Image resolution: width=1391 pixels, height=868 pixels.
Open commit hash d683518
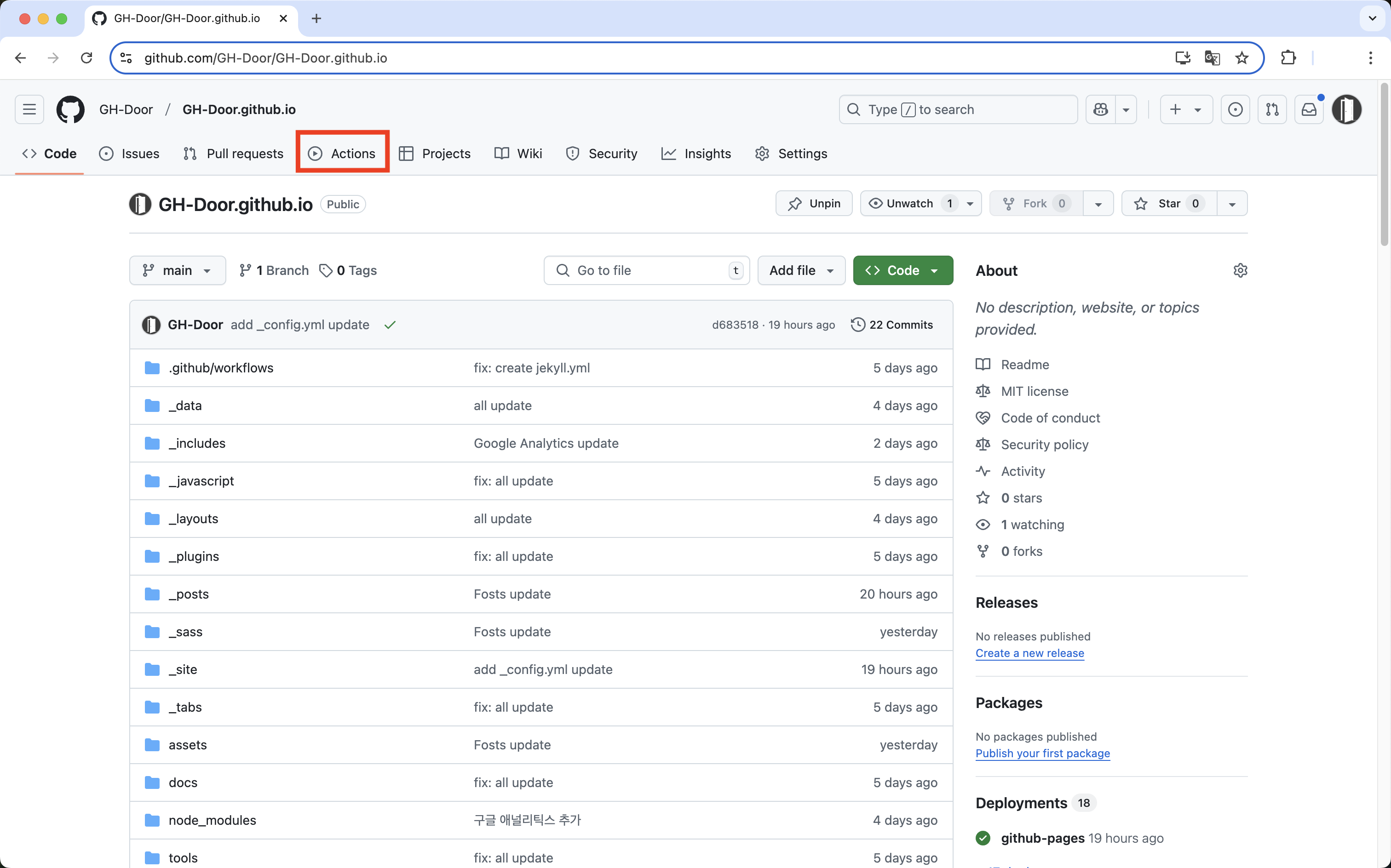pos(735,325)
